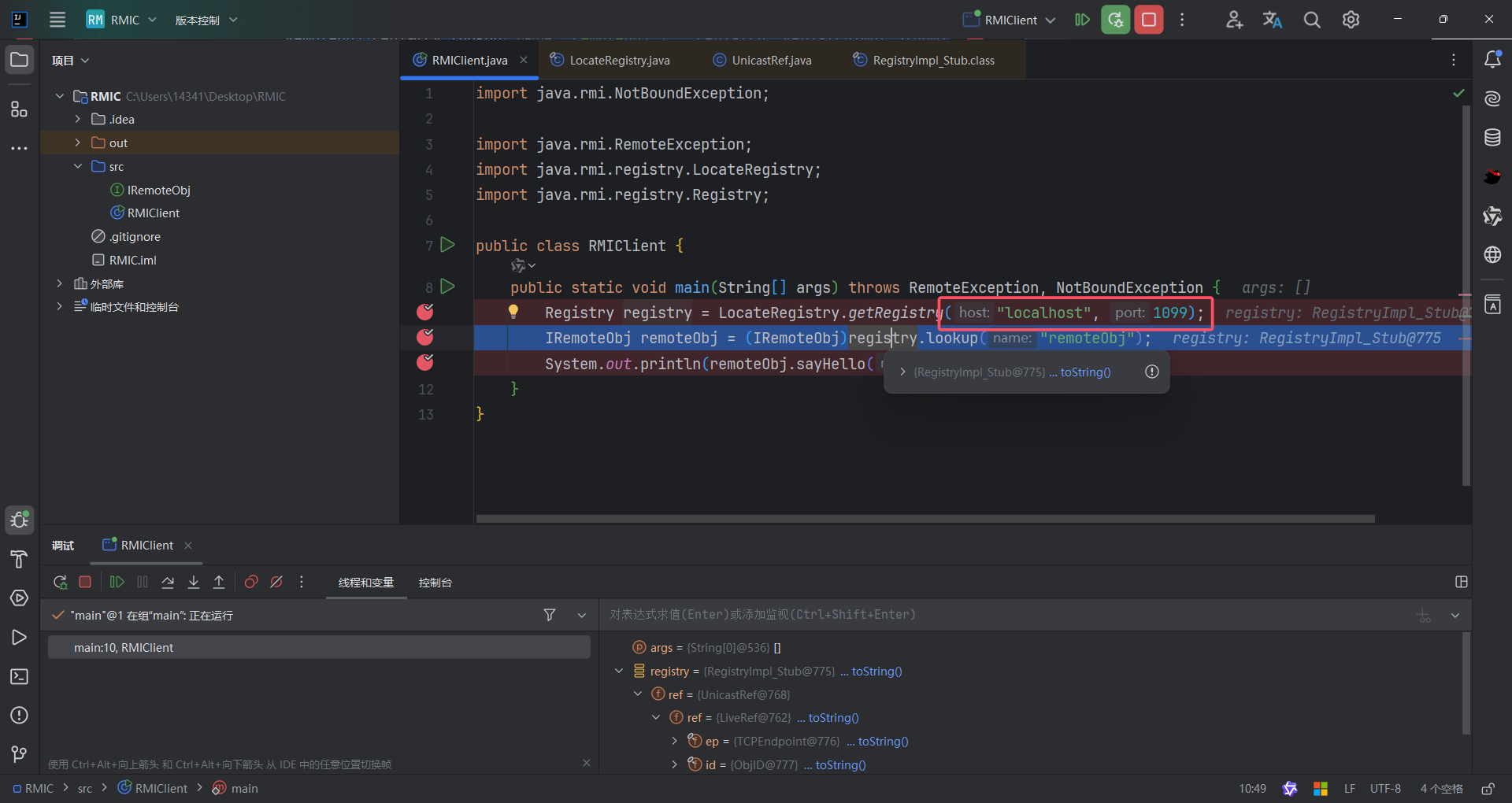
Task: Open the main hamburger menu
Action: click(x=57, y=20)
